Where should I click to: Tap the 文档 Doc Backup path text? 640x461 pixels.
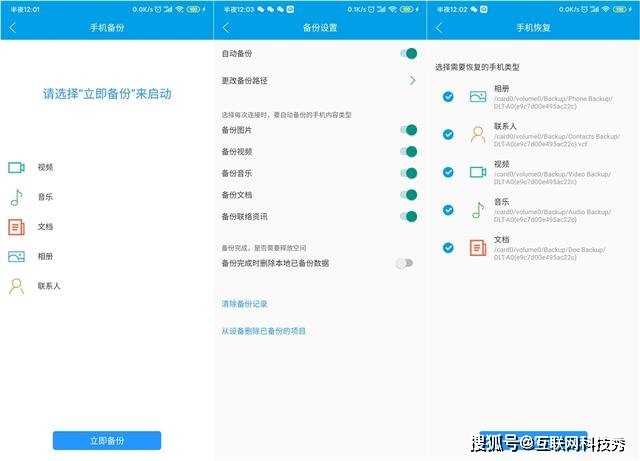[x=550, y=254]
